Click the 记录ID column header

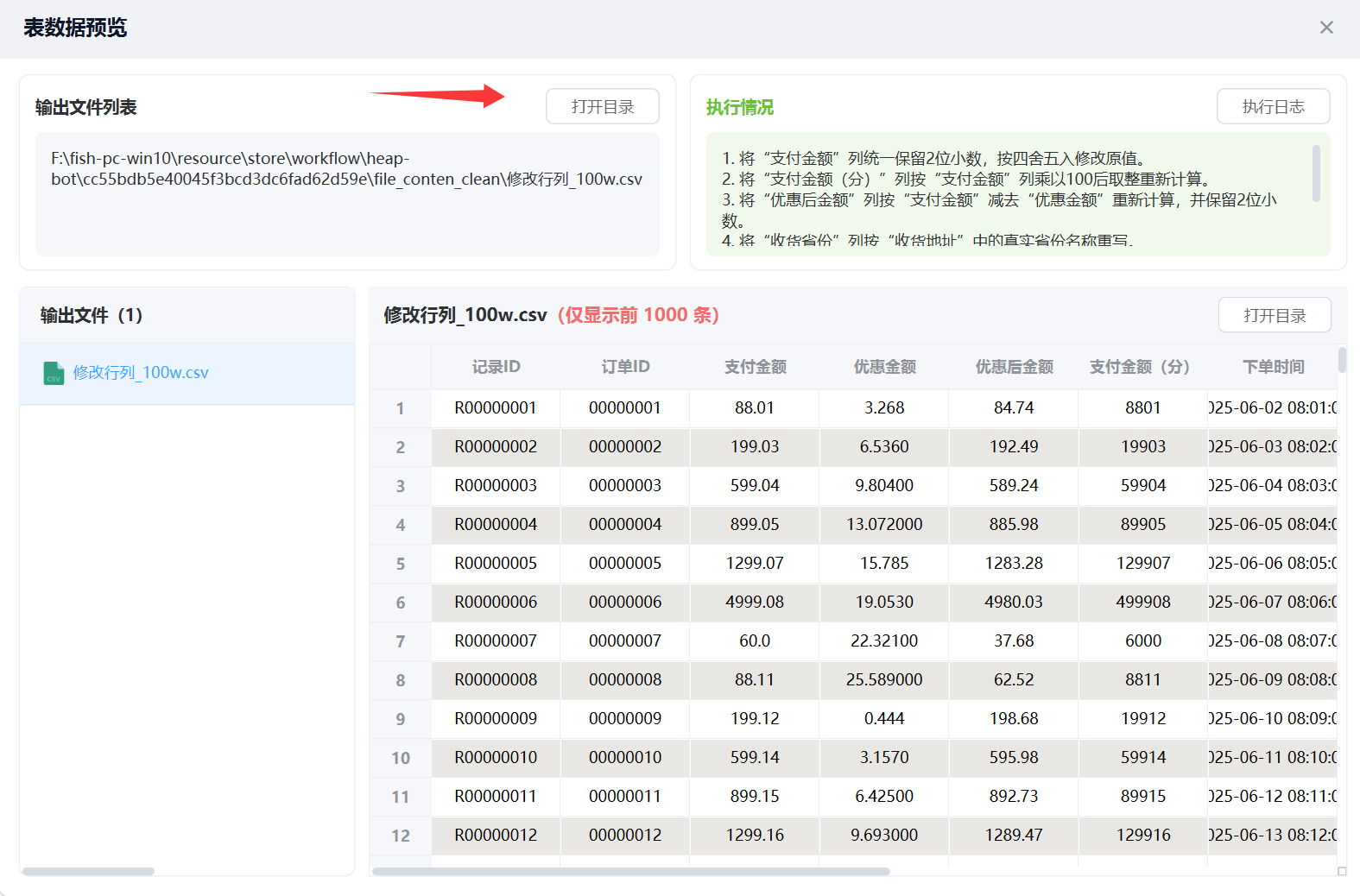[x=496, y=367]
